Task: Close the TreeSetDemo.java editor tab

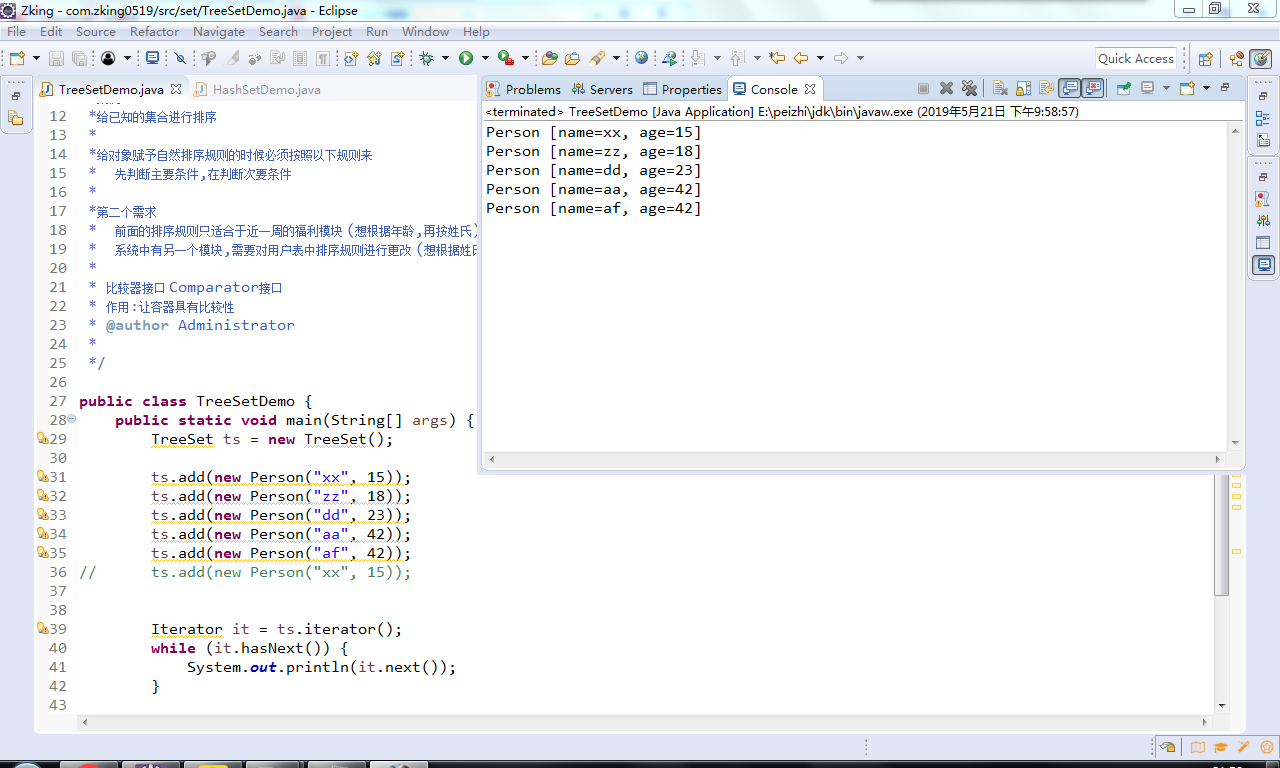Action: [176, 89]
